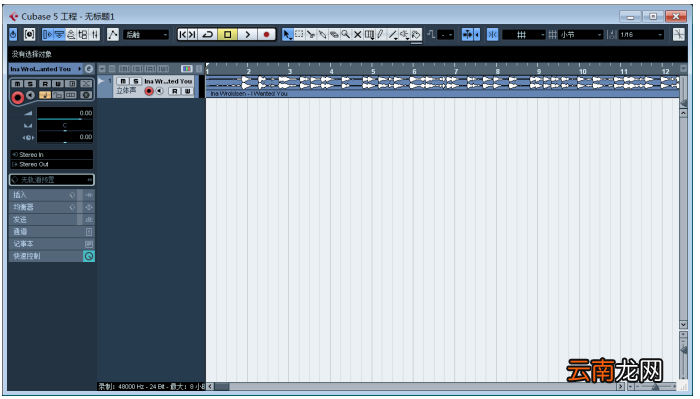
Task: Select audio event Ina Wroldsen - I Wanted You
Action: (x=443, y=87)
